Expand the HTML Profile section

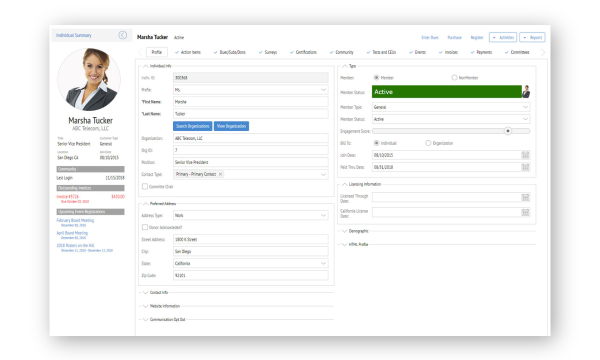click(344, 244)
